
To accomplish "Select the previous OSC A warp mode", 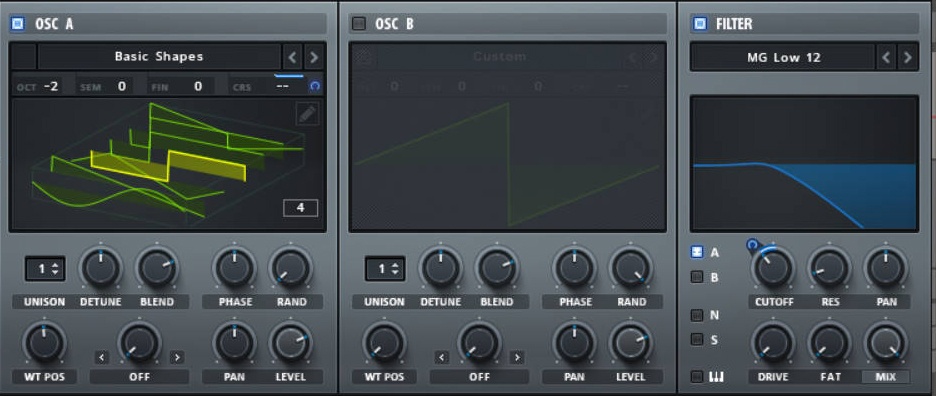I will click(x=101, y=357).
